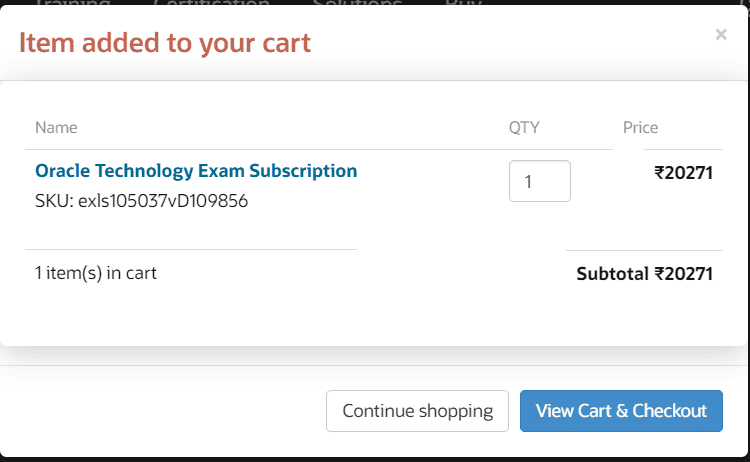Screen dimensions: 750x462
Task: Go to View Cart & Checkout
Action: coord(621,411)
